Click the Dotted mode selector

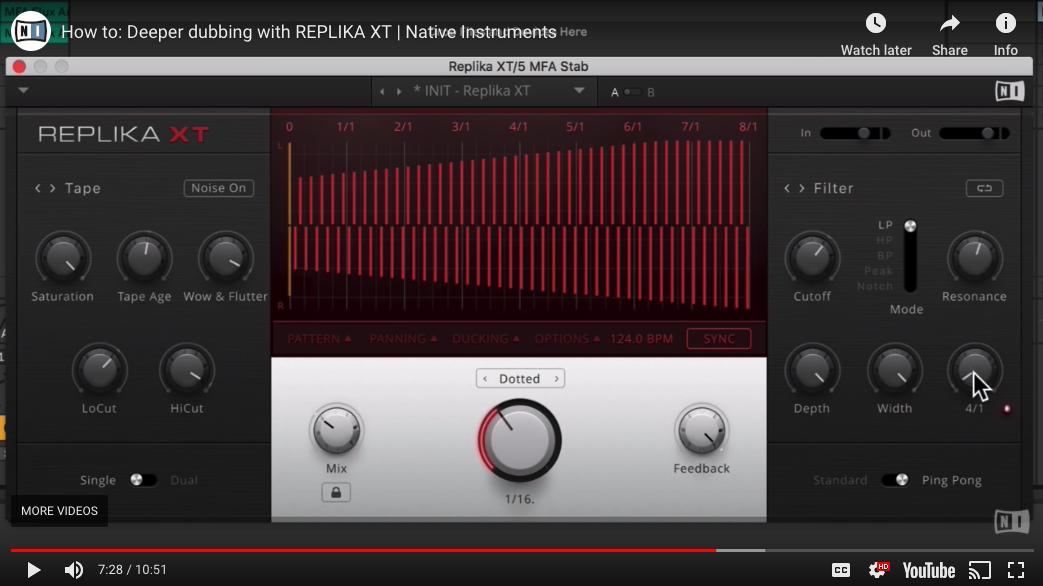[520, 378]
